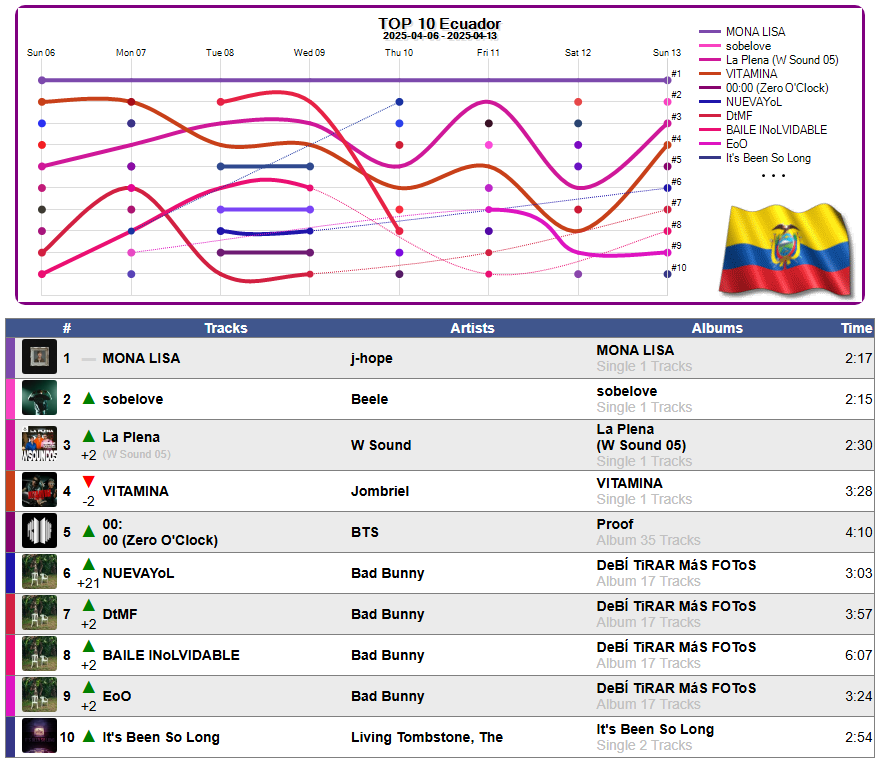Click the green up arrow beside NUEVAYoL
The width and height of the screenshot is (877, 763).
pyautogui.click(x=88, y=564)
